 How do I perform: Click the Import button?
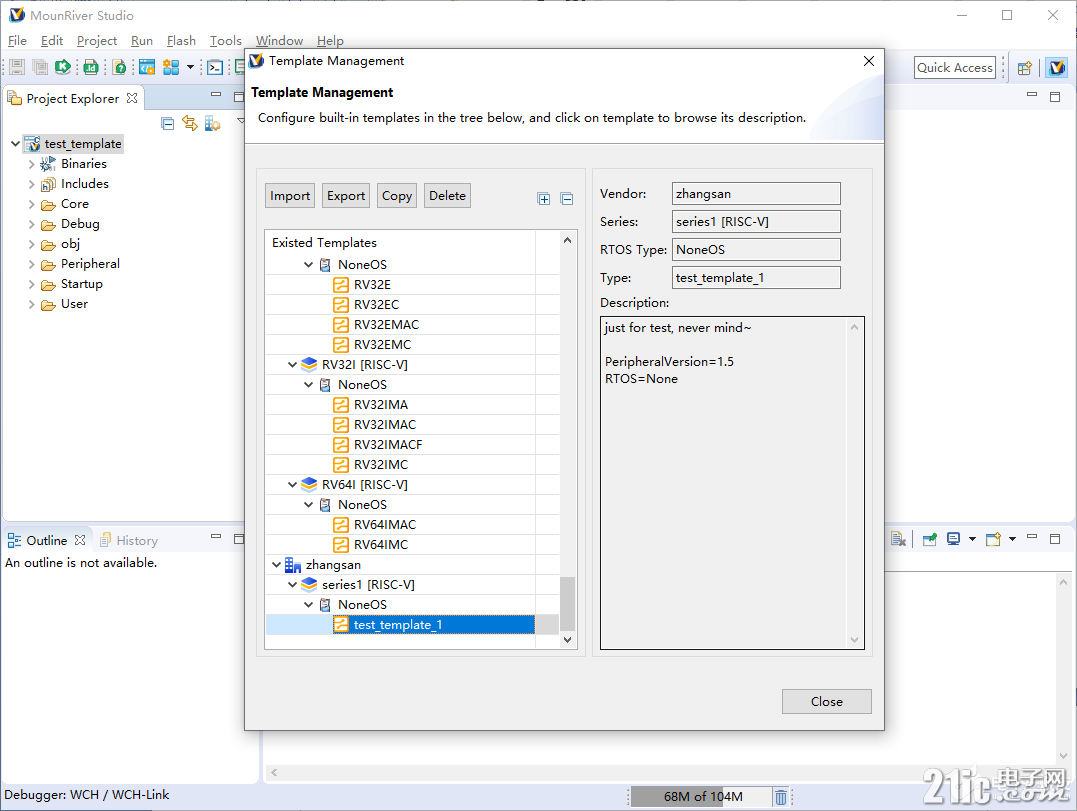290,196
